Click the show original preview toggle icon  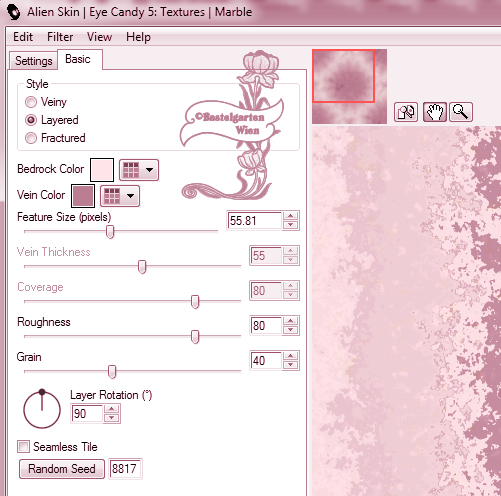(x=406, y=112)
